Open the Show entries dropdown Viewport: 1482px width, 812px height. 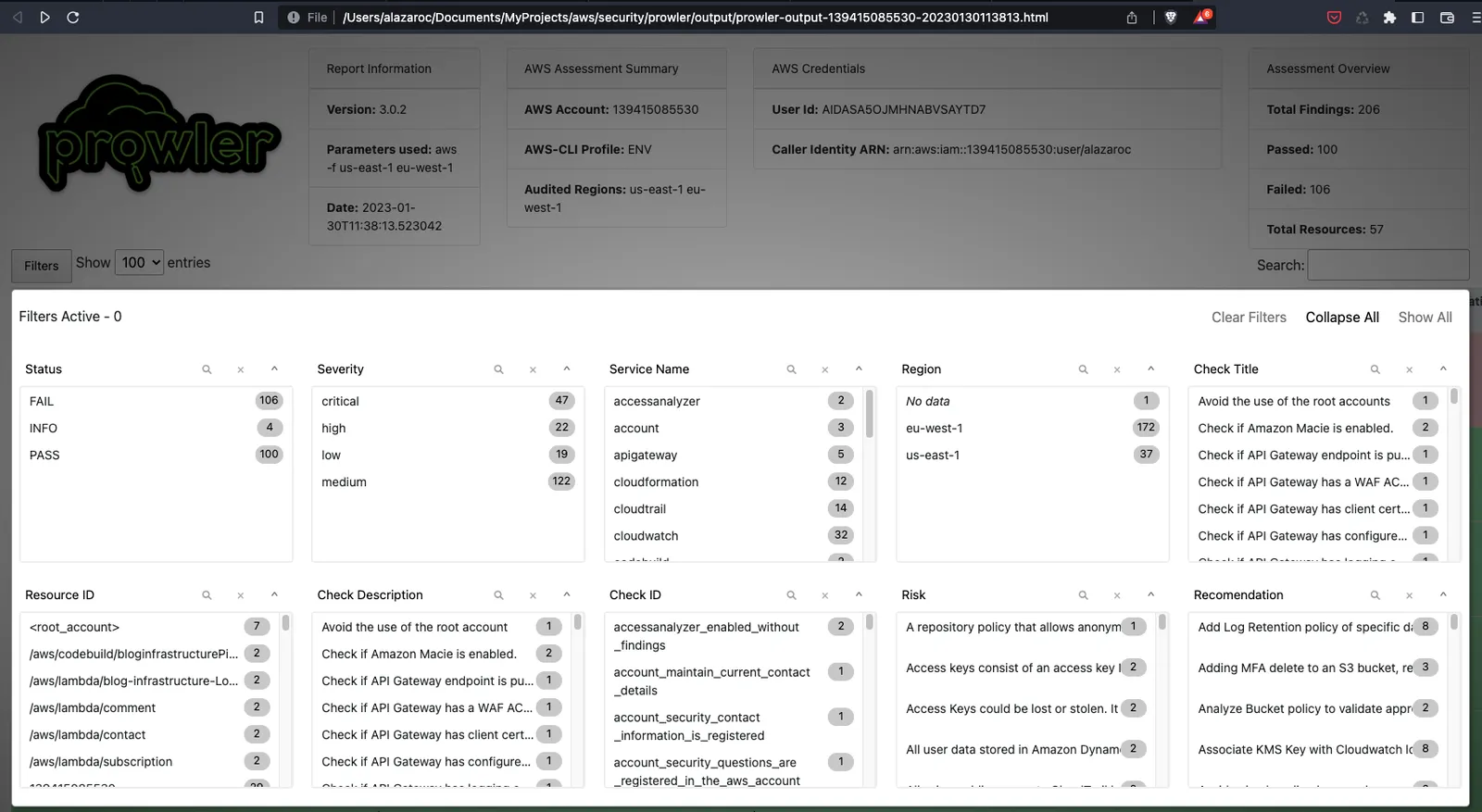point(139,263)
